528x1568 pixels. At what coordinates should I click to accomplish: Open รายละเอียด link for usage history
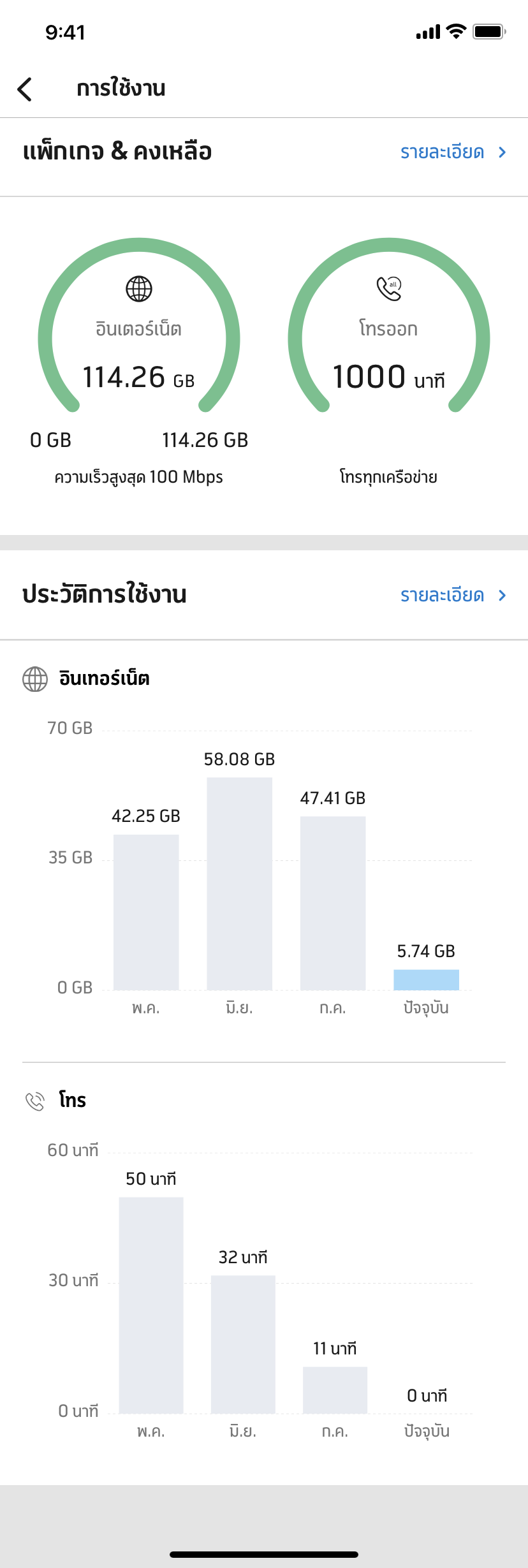tap(442, 595)
